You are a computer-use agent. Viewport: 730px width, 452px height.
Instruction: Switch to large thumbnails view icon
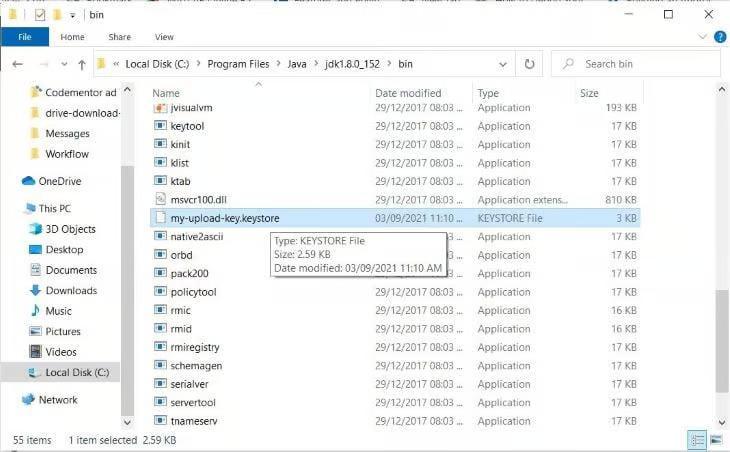[716, 439]
